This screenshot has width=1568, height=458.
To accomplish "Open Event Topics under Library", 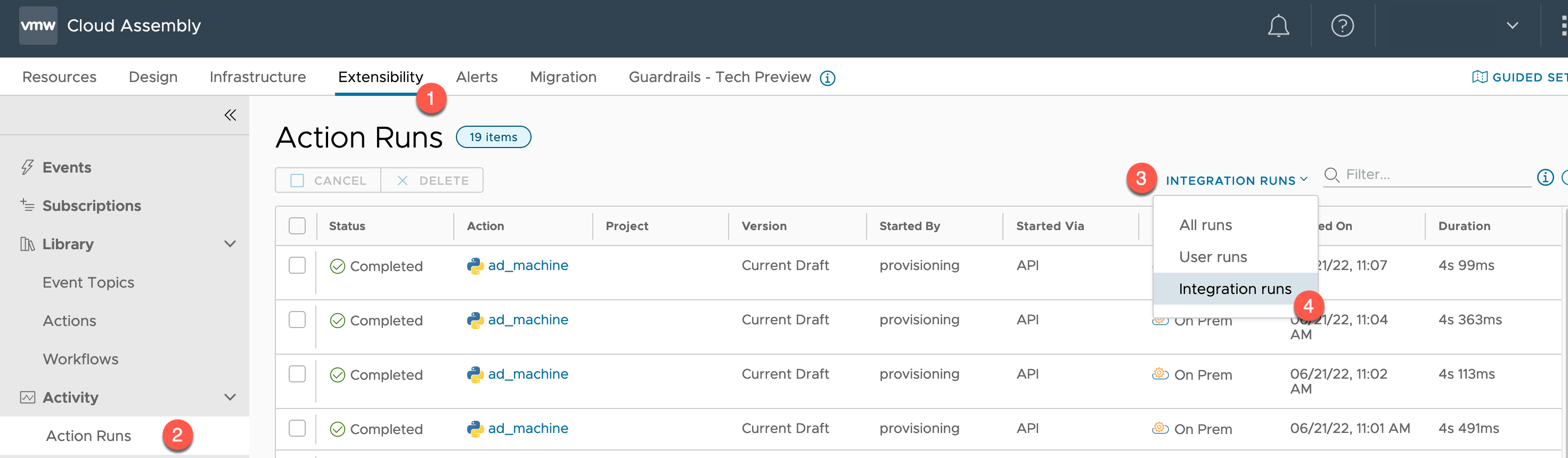I will tap(88, 283).
